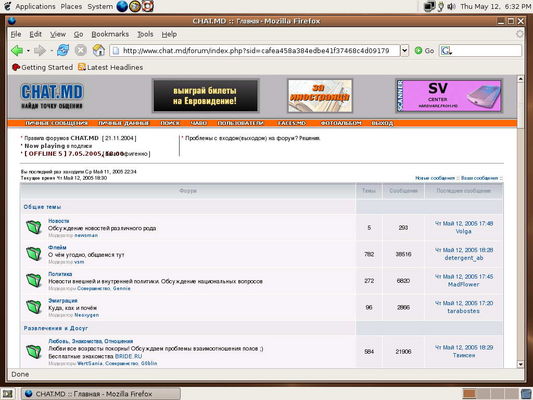Open ЧАВО in orange nav bar

pos(199,123)
